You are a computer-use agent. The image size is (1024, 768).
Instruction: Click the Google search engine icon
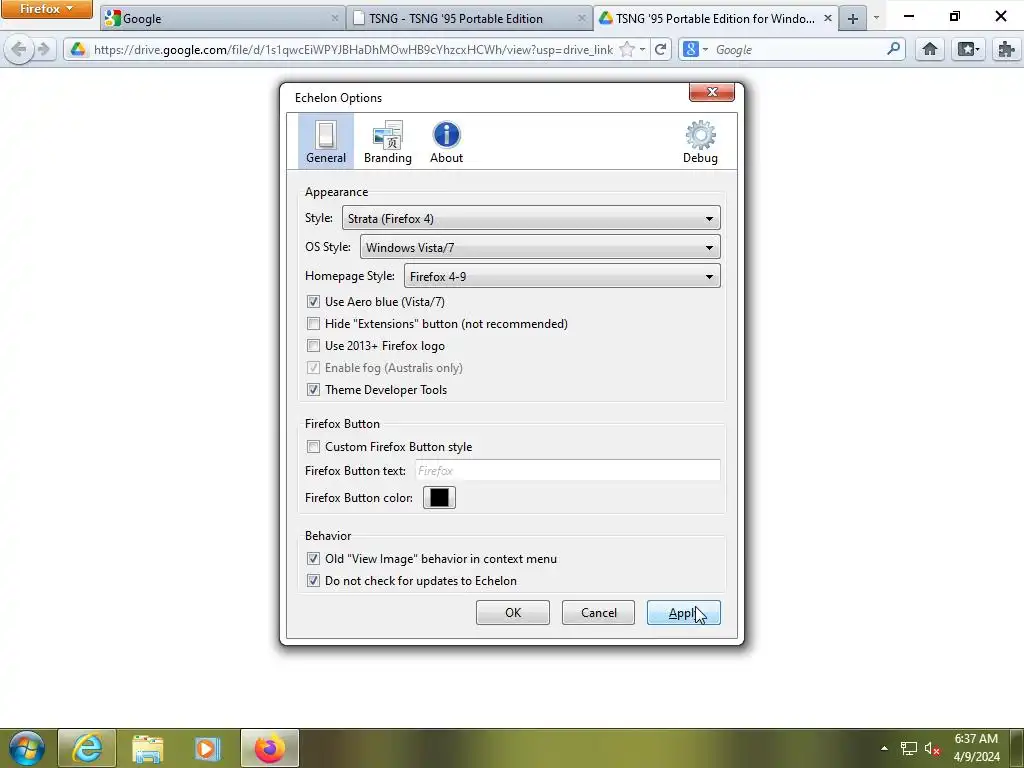pos(691,49)
